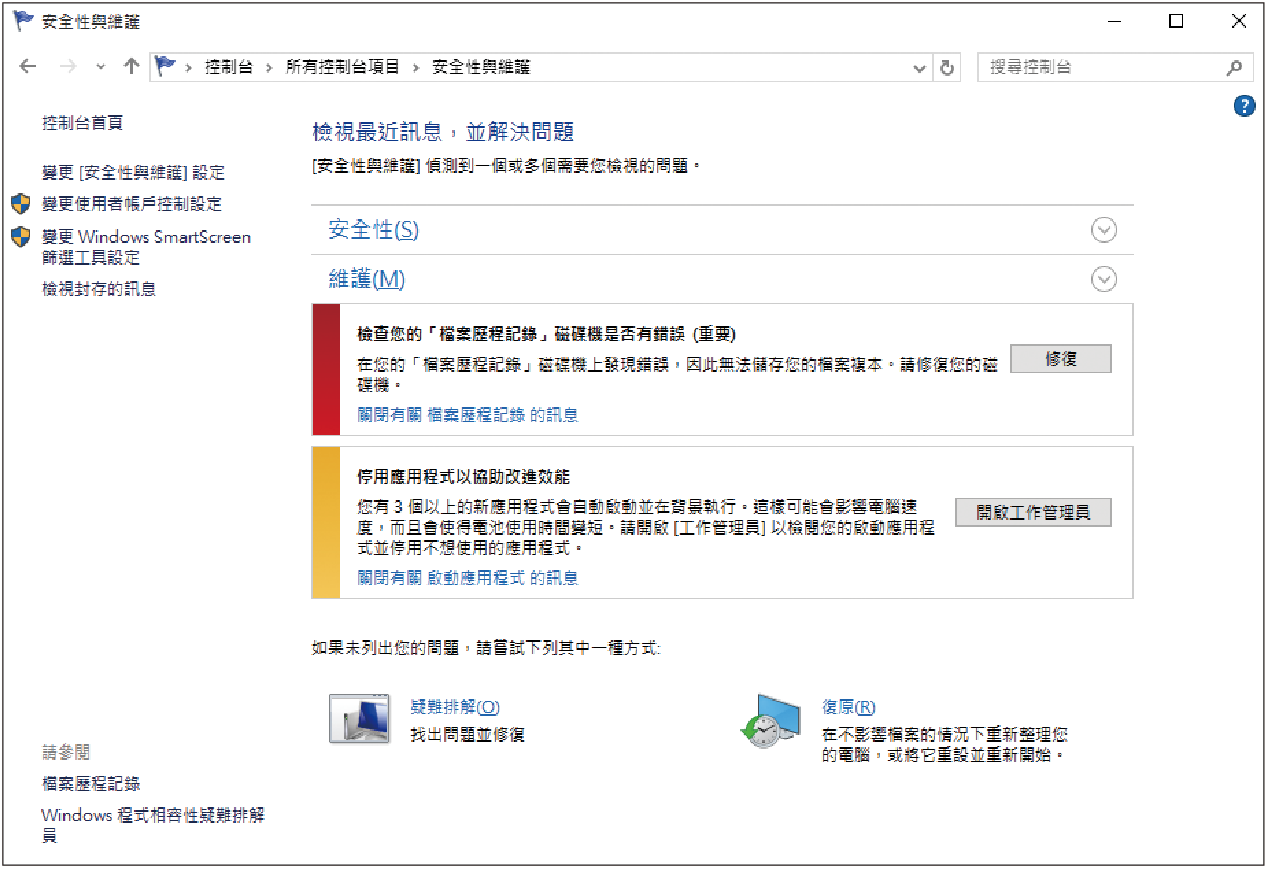Screen dimensions: 1268x869
Task: Open 變更使用者帳戶控制設定 link
Action: [132, 204]
